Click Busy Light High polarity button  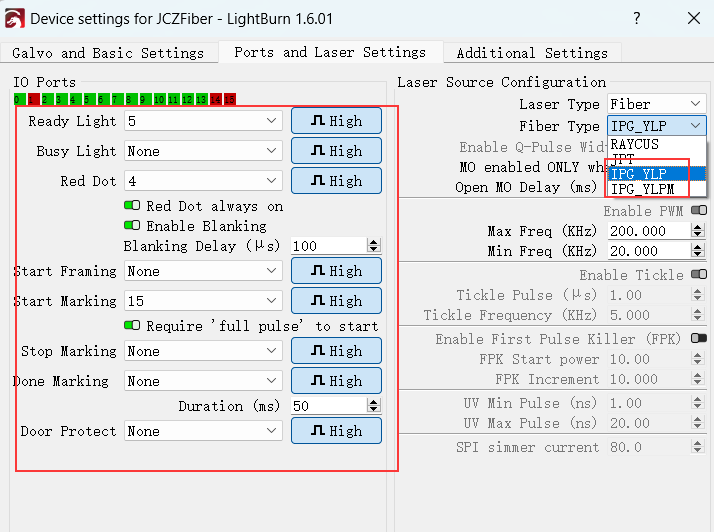pyautogui.click(x=337, y=151)
